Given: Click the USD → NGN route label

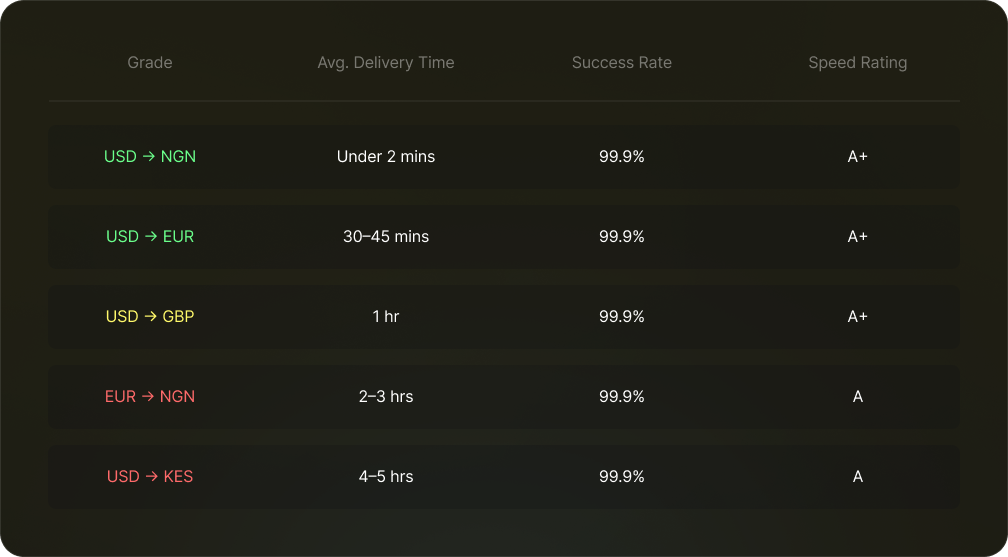Looking at the screenshot, I should coord(150,156).
